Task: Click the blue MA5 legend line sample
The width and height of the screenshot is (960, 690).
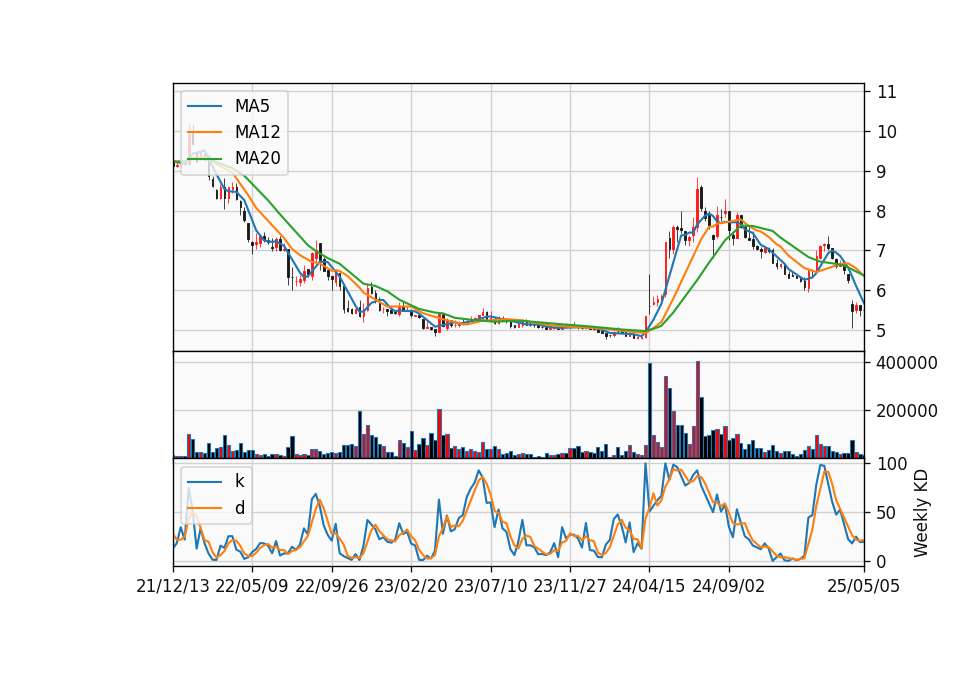Action: (204, 106)
